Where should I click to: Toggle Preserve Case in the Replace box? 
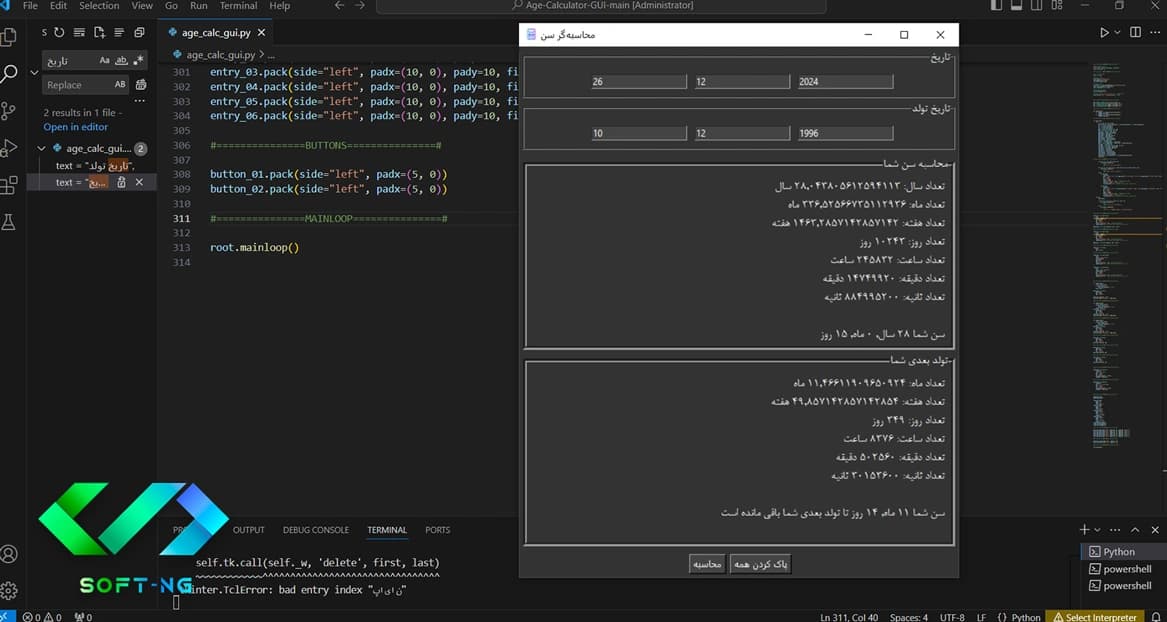(x=120, y=85)
